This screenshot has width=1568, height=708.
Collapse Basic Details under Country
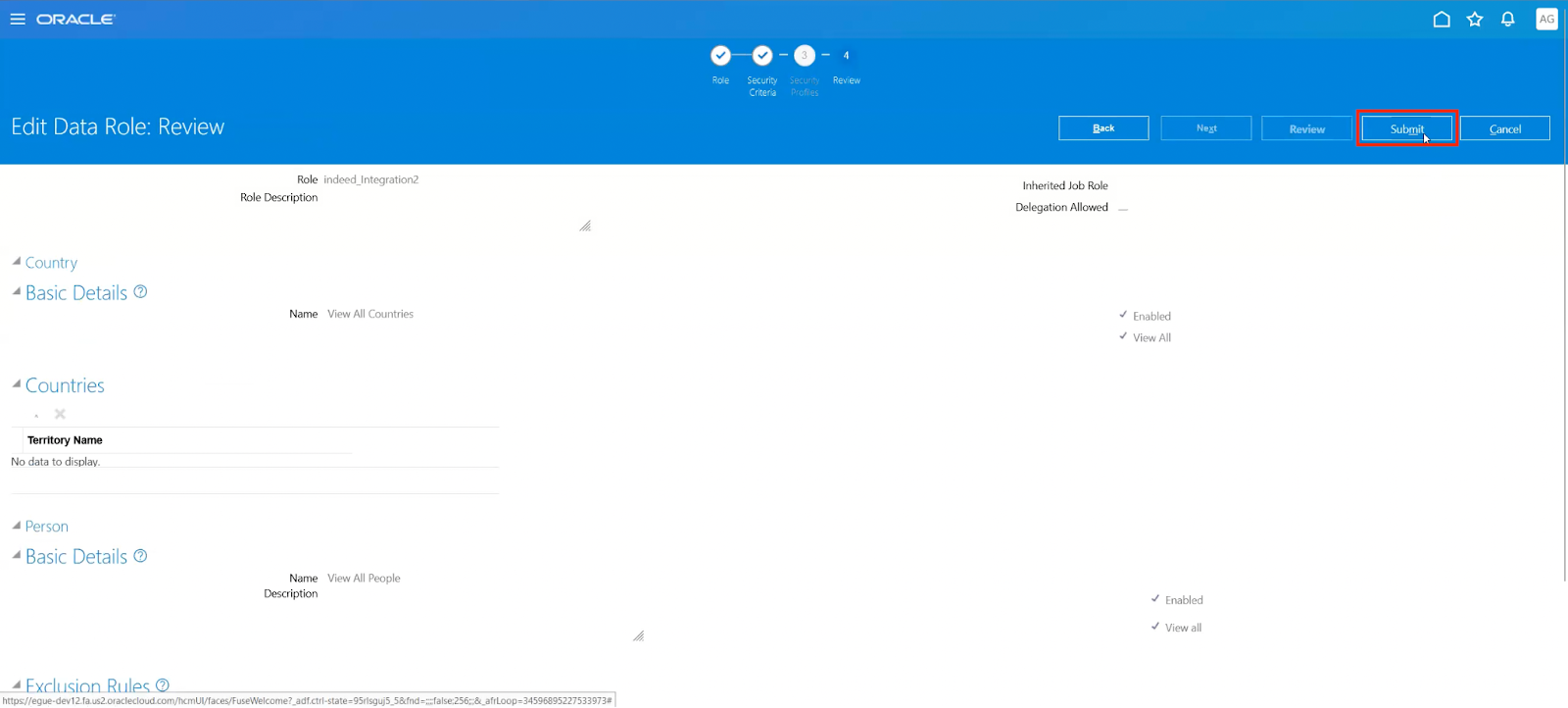(16, 291)
